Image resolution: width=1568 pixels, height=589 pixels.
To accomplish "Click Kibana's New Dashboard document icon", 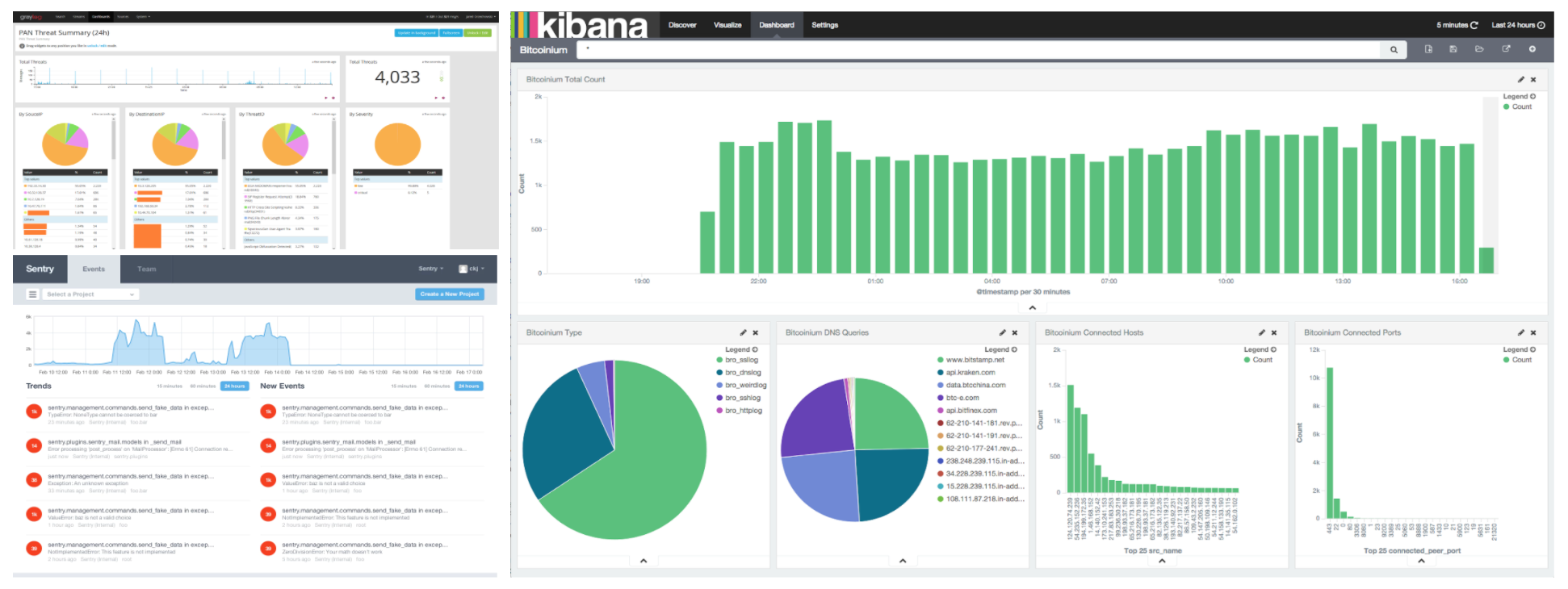I will tap(1428, 49).
